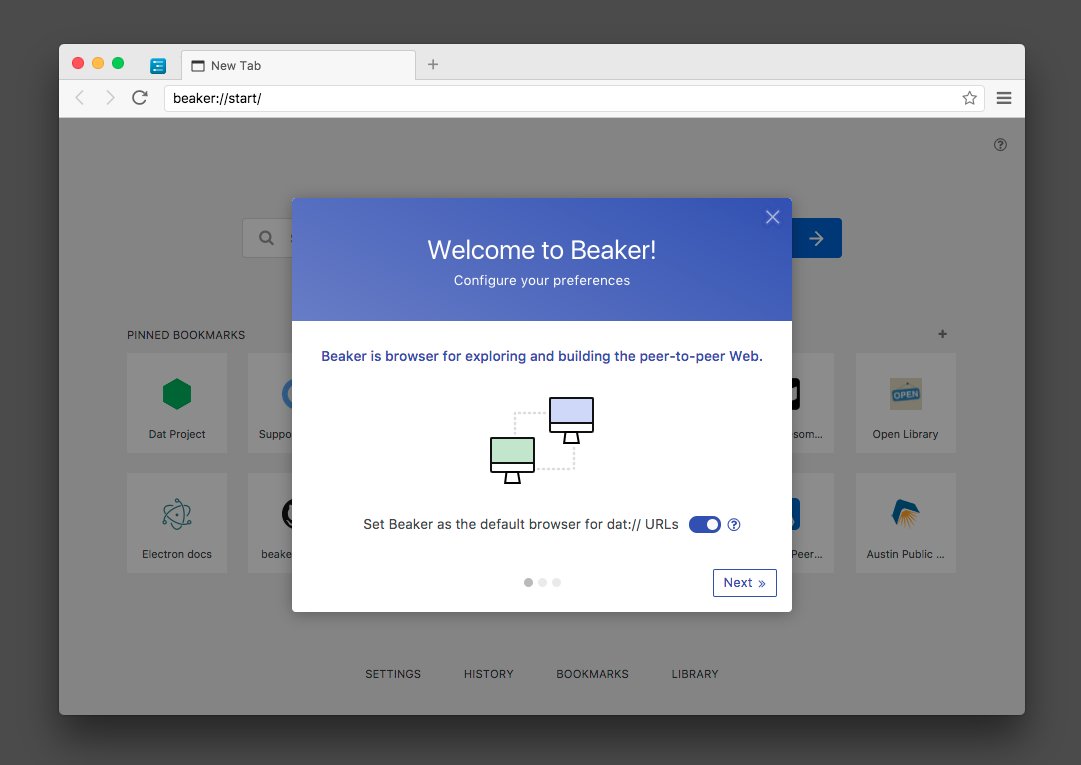This screenshot has height=765, width=1081.
Task: Reload the page with the refresh icon
Action: coord(140,98)
